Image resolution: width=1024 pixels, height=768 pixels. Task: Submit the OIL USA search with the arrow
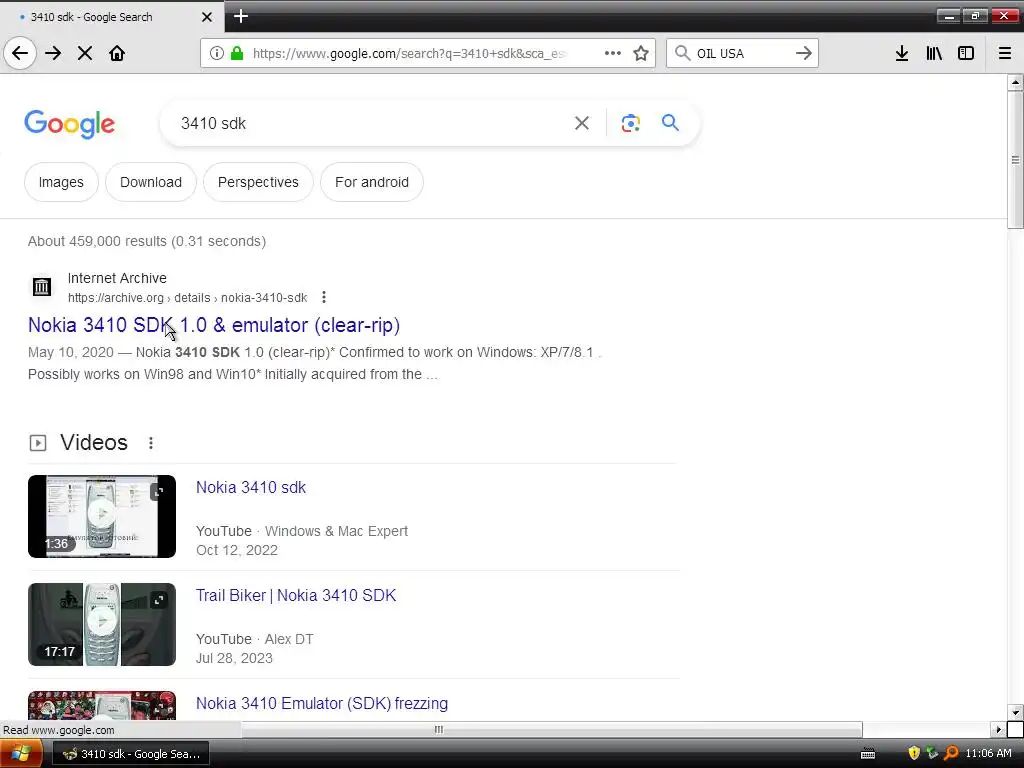[x=804, y=53]
